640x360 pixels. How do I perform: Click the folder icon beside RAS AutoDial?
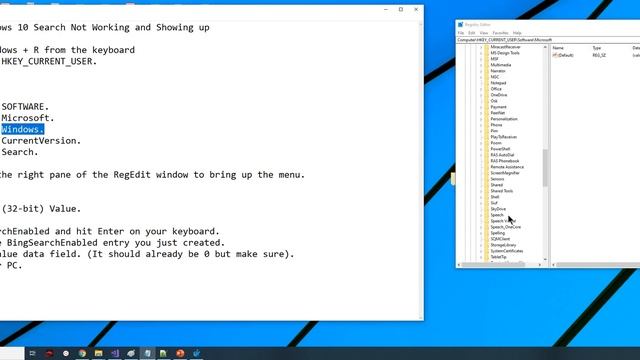pos(486,155)
